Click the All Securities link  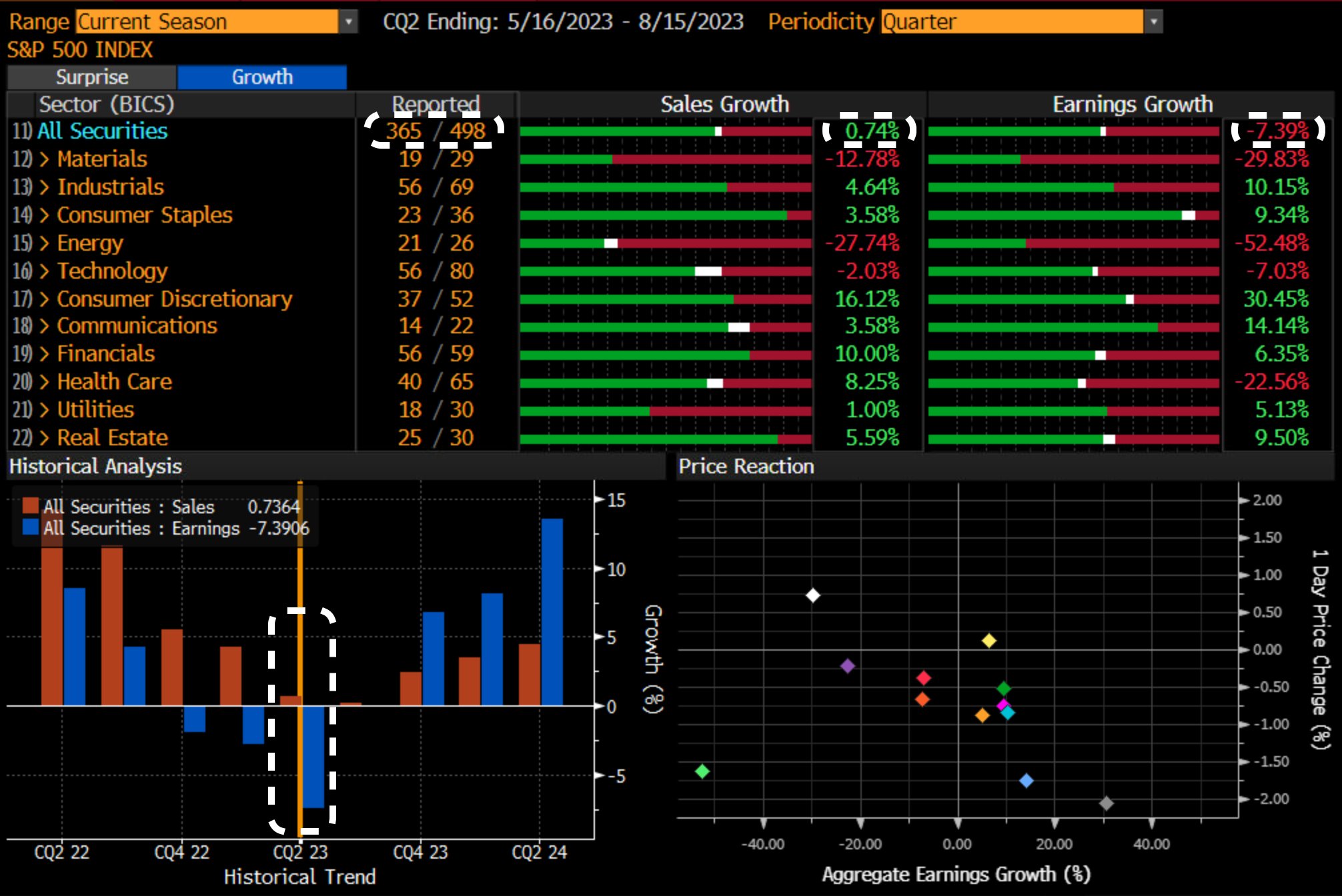point(102,131)
